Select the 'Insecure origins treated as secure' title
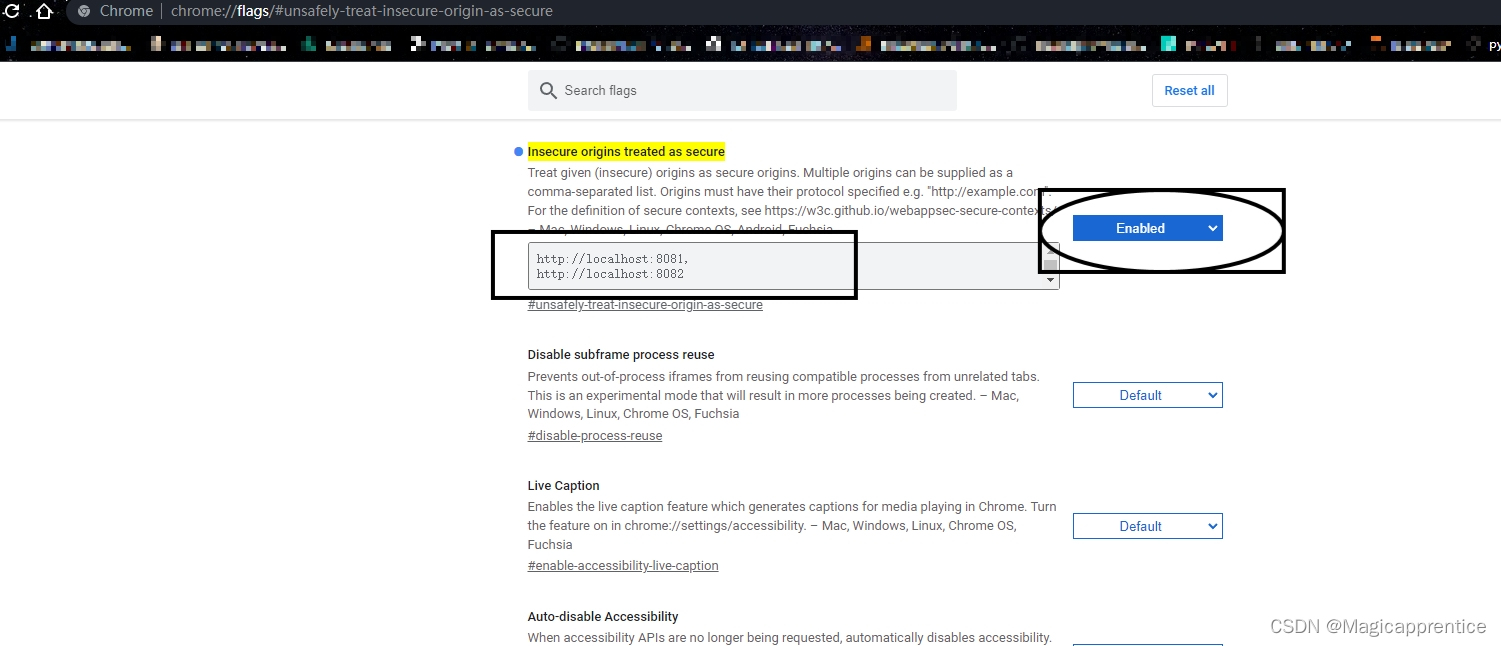Viewport: 1501px width, 646px height. click(626, 151)
